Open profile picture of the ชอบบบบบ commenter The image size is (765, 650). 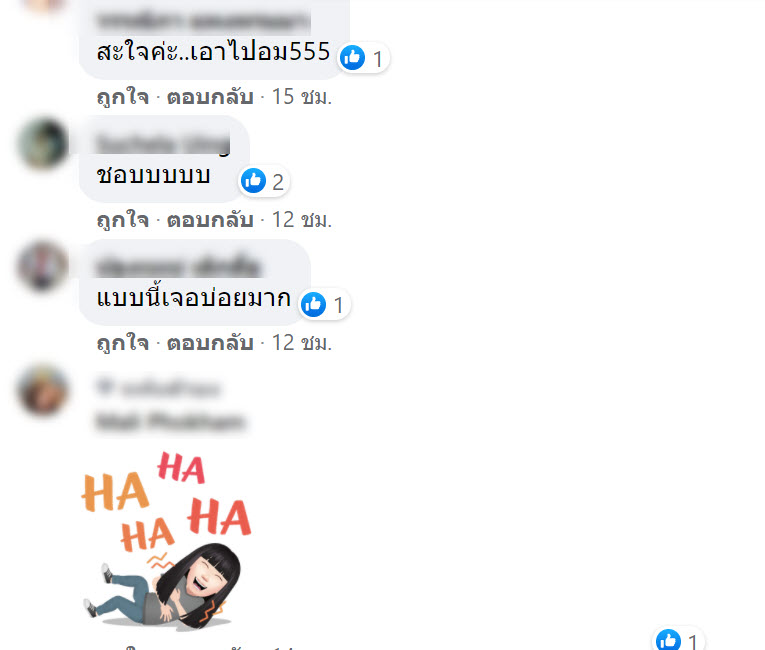[x=42, y=144]
